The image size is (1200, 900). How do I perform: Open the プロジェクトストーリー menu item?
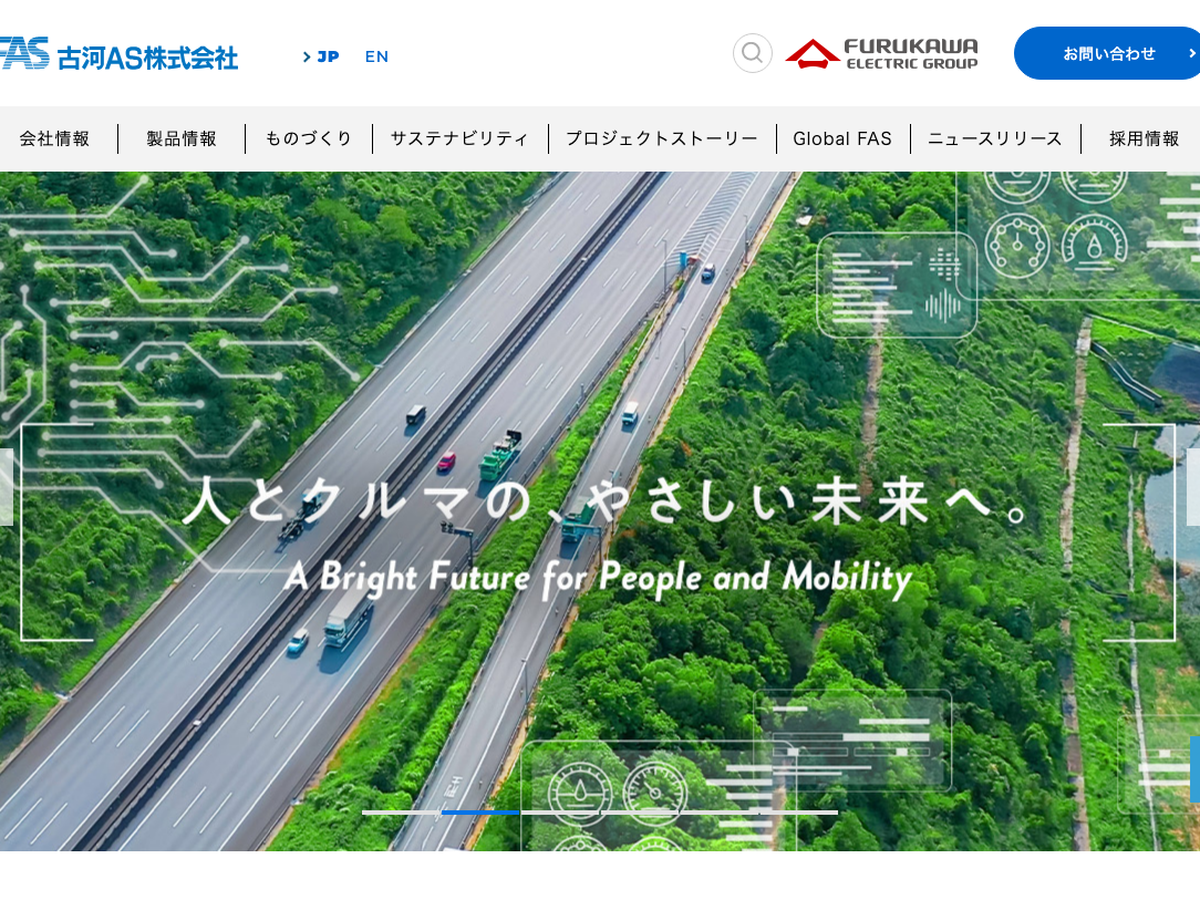tap(662, 139)
